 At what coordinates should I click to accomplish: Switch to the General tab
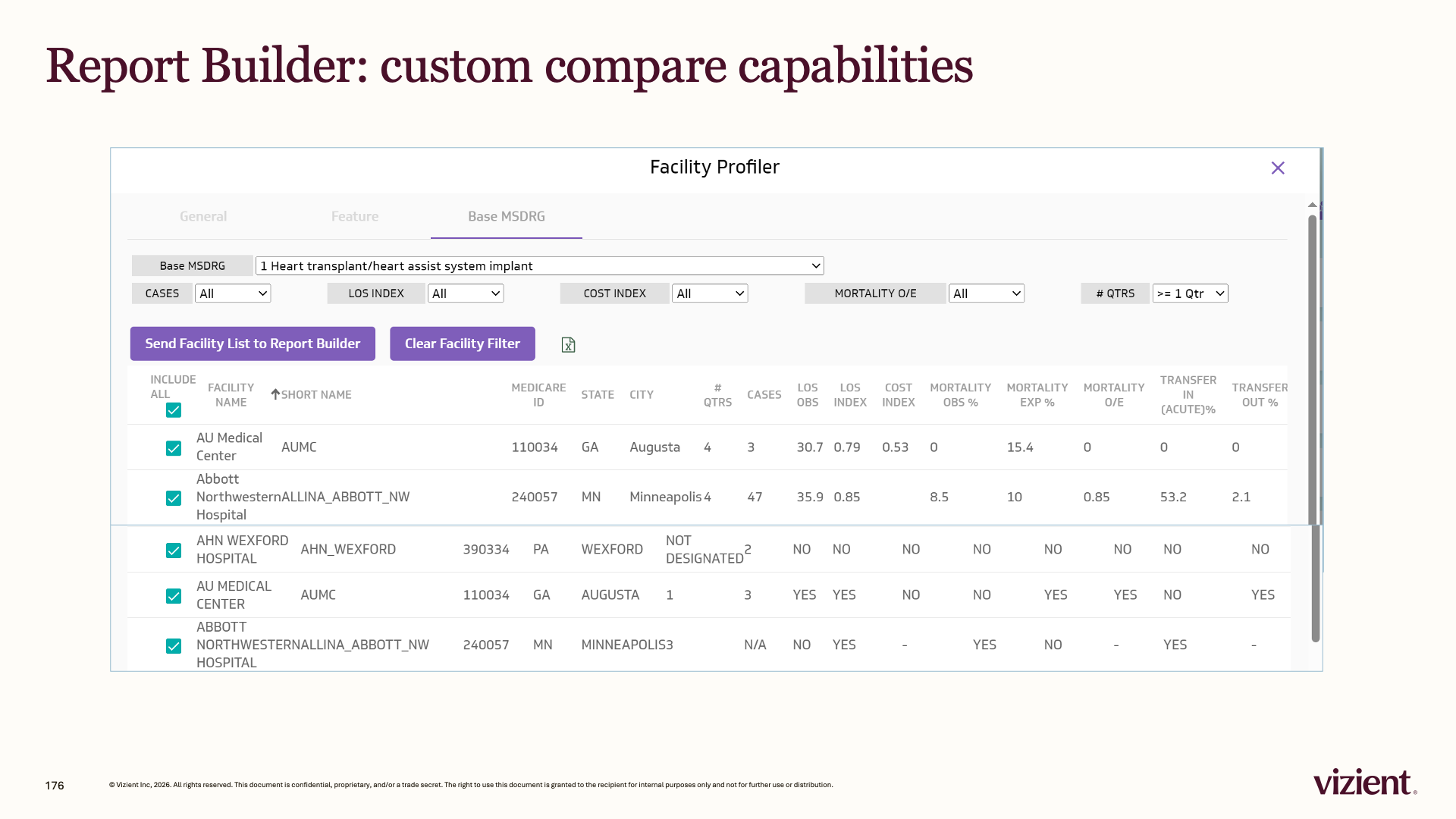click(203, 216)
